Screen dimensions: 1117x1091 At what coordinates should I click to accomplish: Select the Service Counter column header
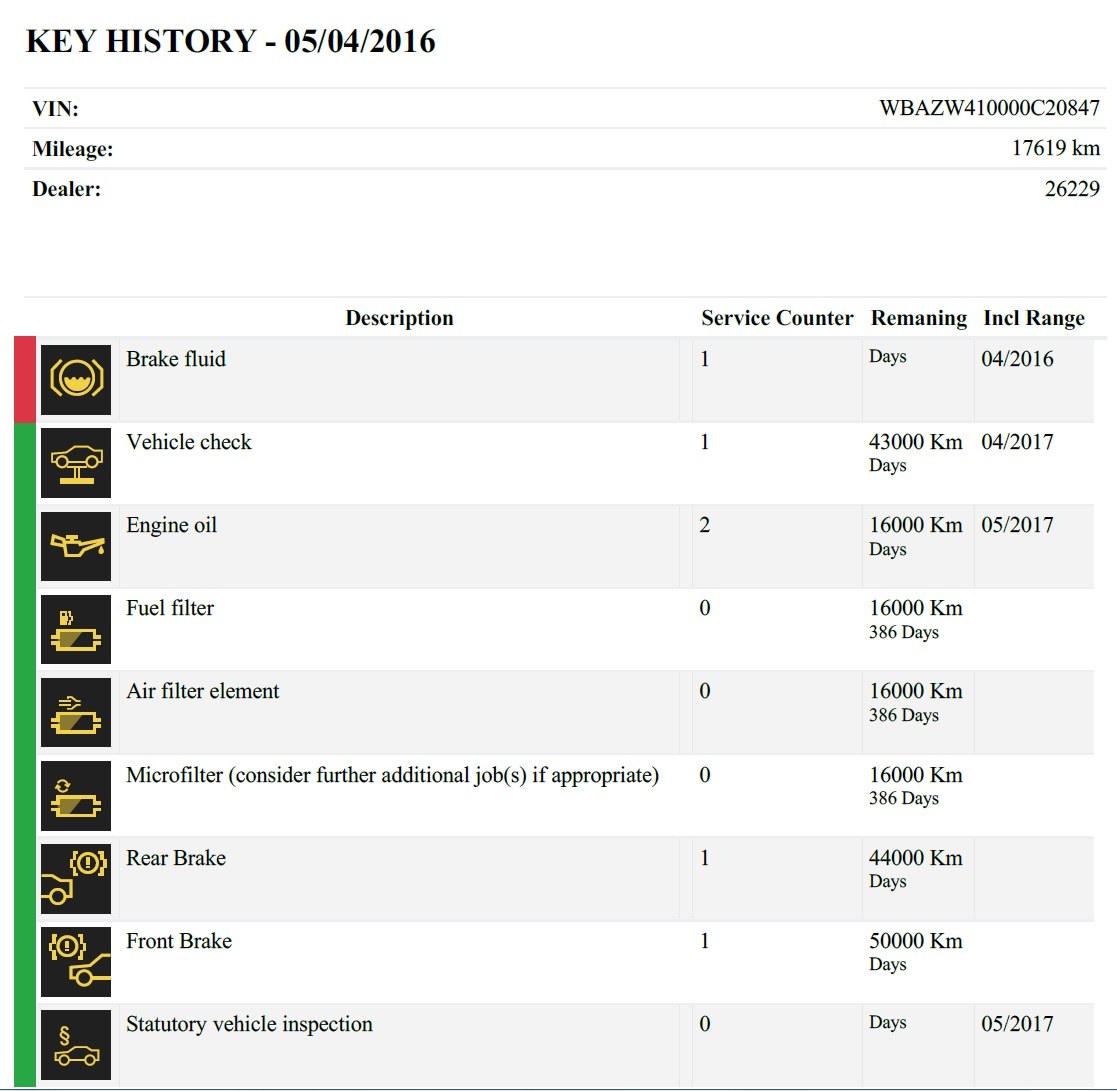tap(777, 318)
